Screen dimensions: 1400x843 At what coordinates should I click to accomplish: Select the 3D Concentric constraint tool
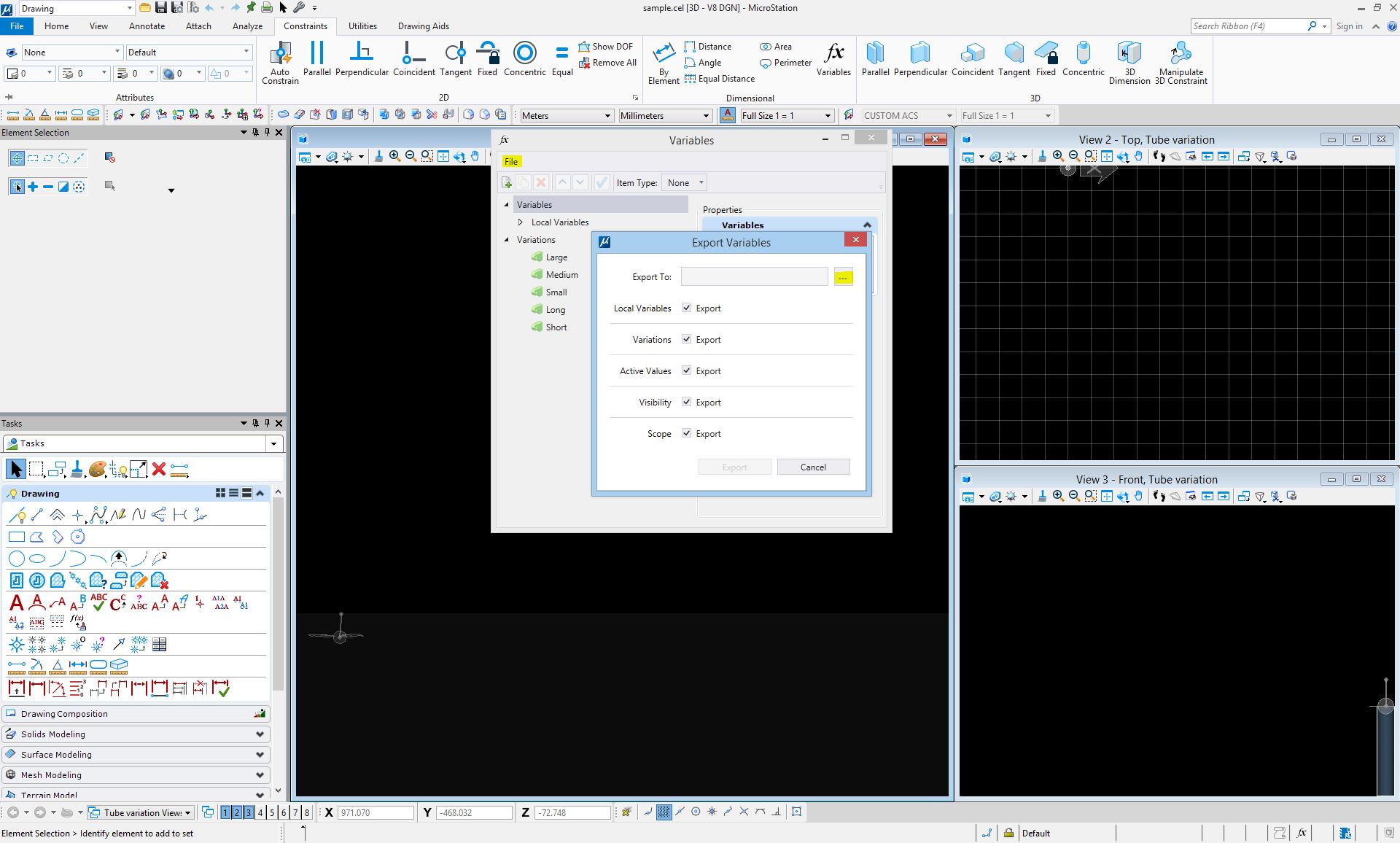(1083, 58)
